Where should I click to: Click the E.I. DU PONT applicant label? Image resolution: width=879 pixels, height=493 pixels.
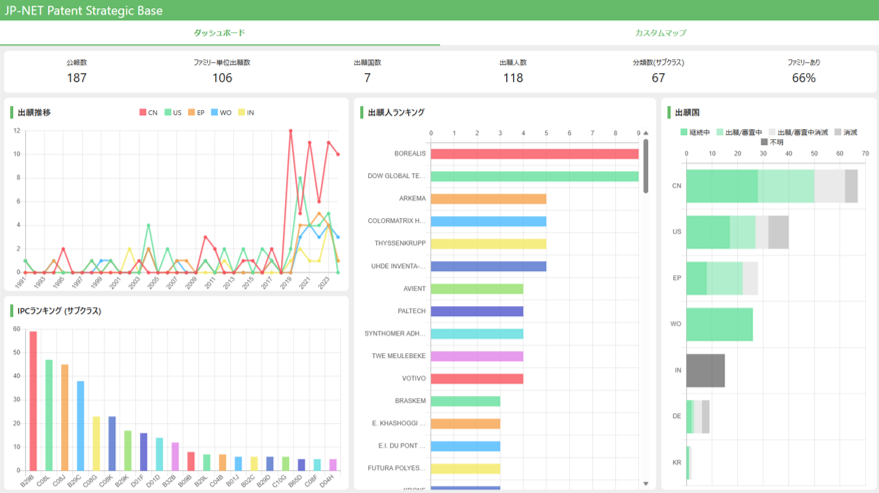401,445
